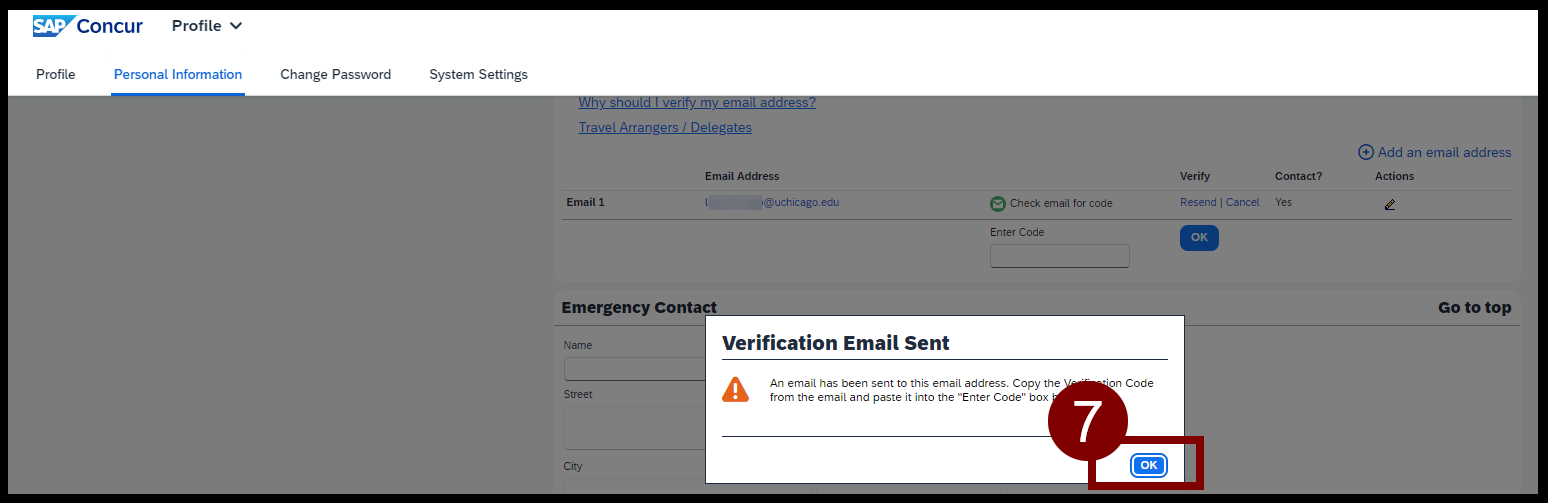
Task: Click the pencil edit icon for Email 1
Action: point(1390,204)
